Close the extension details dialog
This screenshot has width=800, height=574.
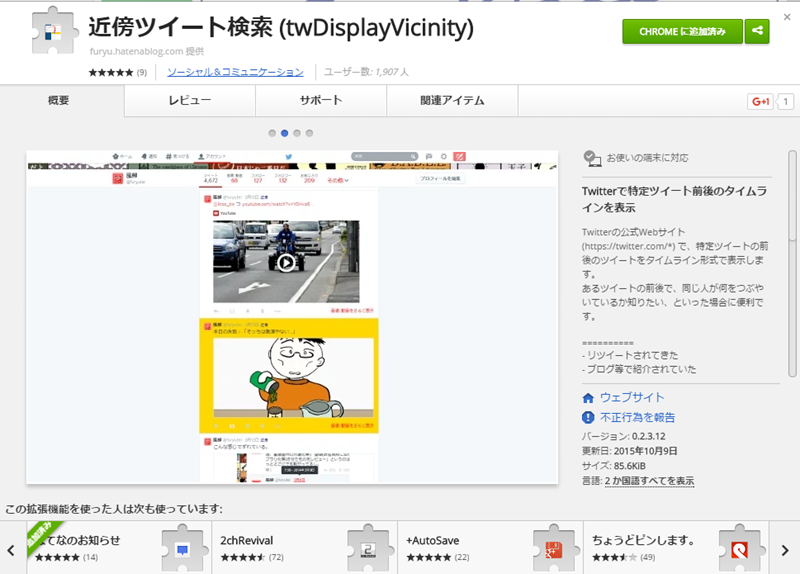tap(787, 17)
